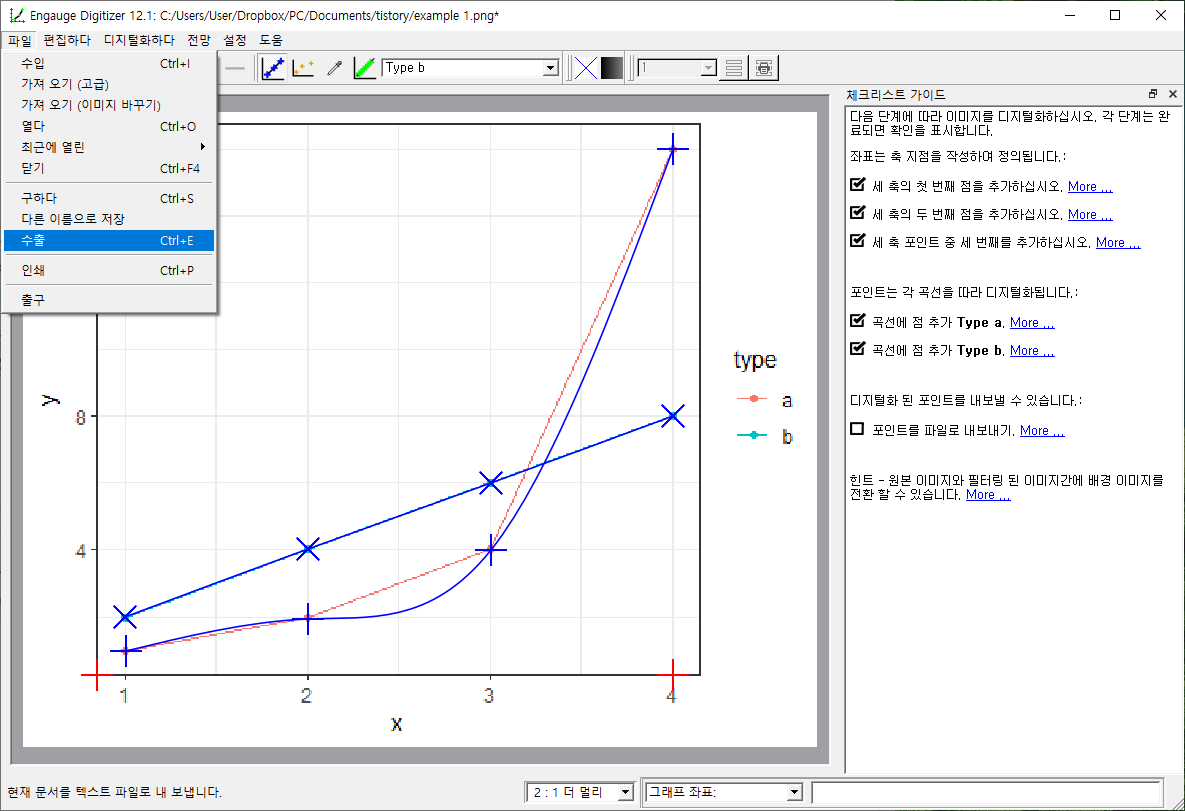Viewport: 1185px width, 811px height.
Task: Choose Open (열다) Ctrl+O entry
Action: (109, 126)
